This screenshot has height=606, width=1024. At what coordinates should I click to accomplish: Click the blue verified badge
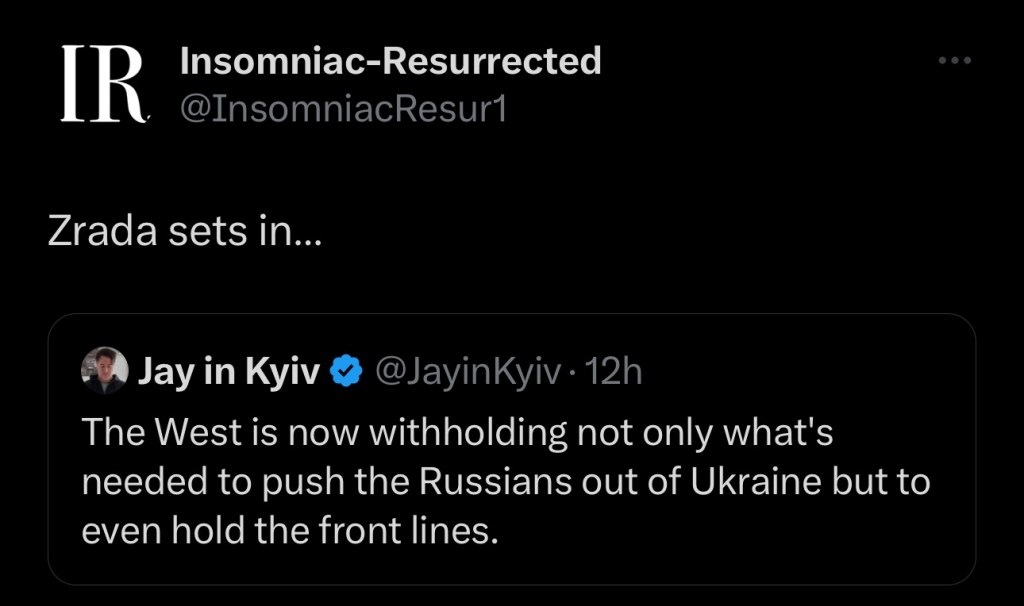(x=347, y=372)
